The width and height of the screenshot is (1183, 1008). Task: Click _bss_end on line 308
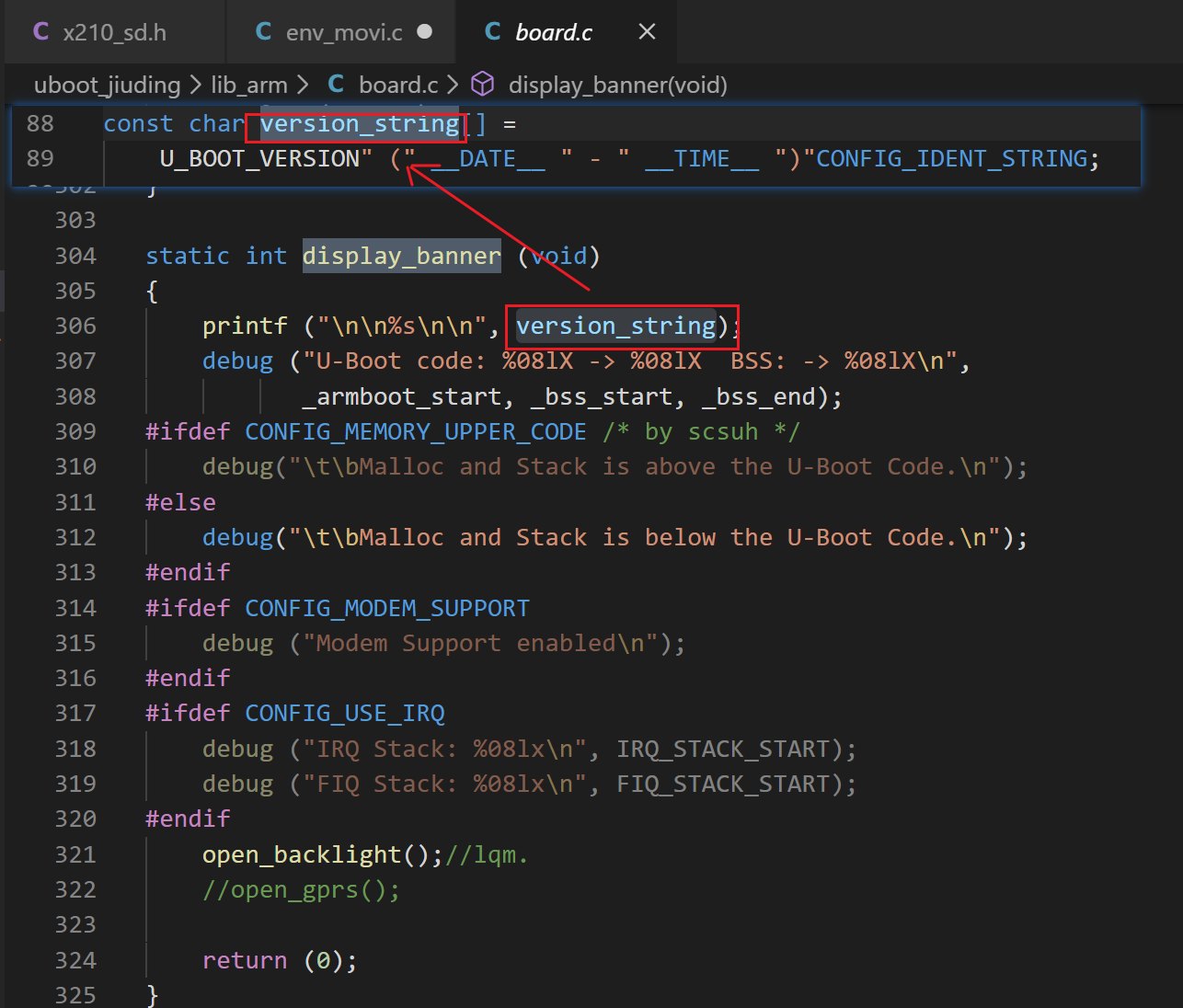[x=758, y=396]
